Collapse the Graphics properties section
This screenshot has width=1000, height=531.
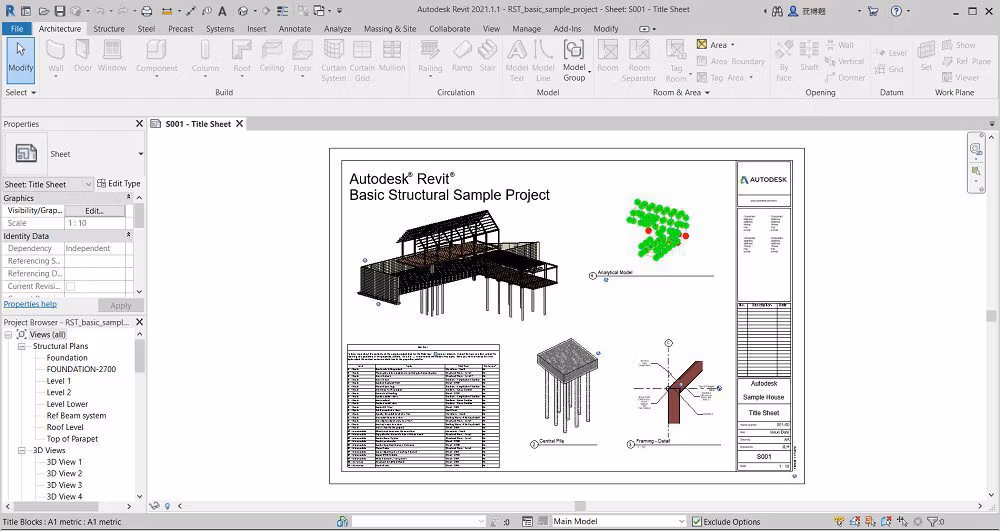(x=128, y=198)
